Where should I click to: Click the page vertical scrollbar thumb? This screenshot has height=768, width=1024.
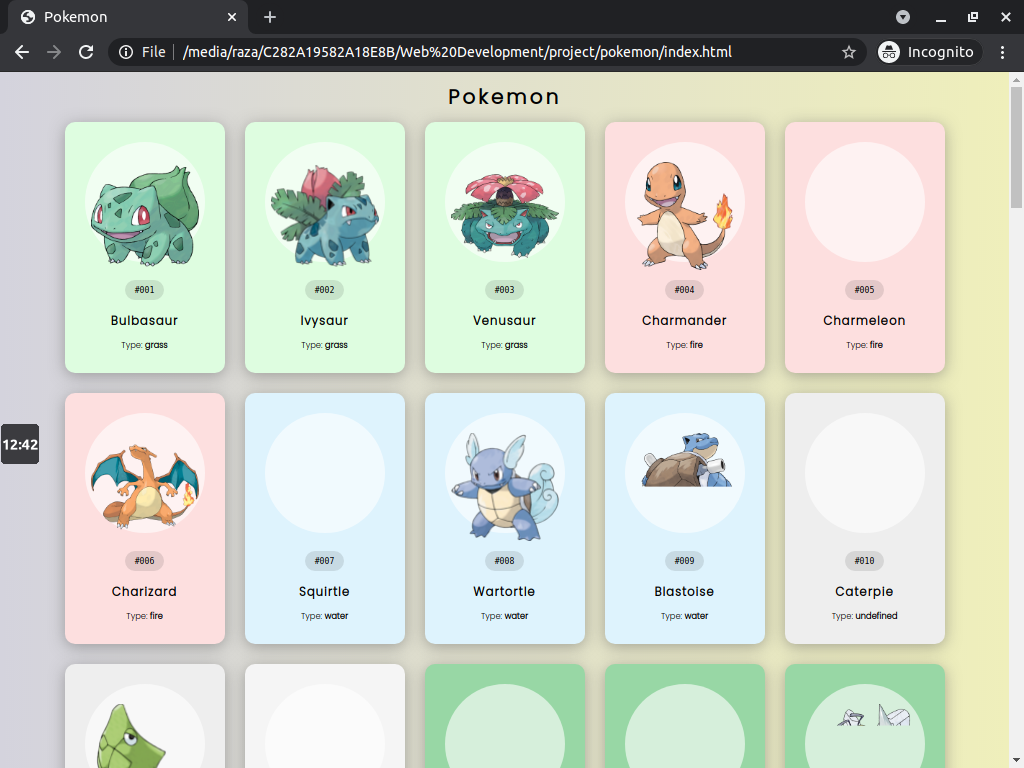pyautogui.click(x=1016, y=148)
